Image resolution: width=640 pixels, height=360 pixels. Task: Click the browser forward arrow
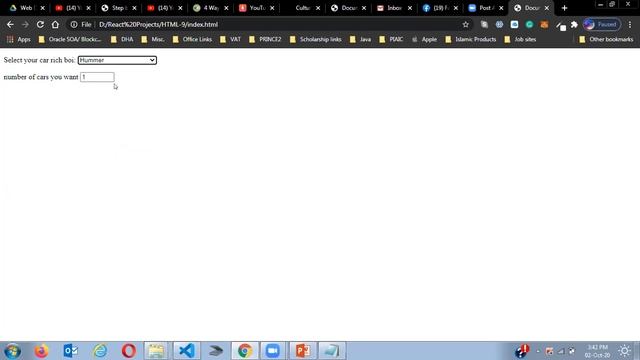click(x=25, y=24)
